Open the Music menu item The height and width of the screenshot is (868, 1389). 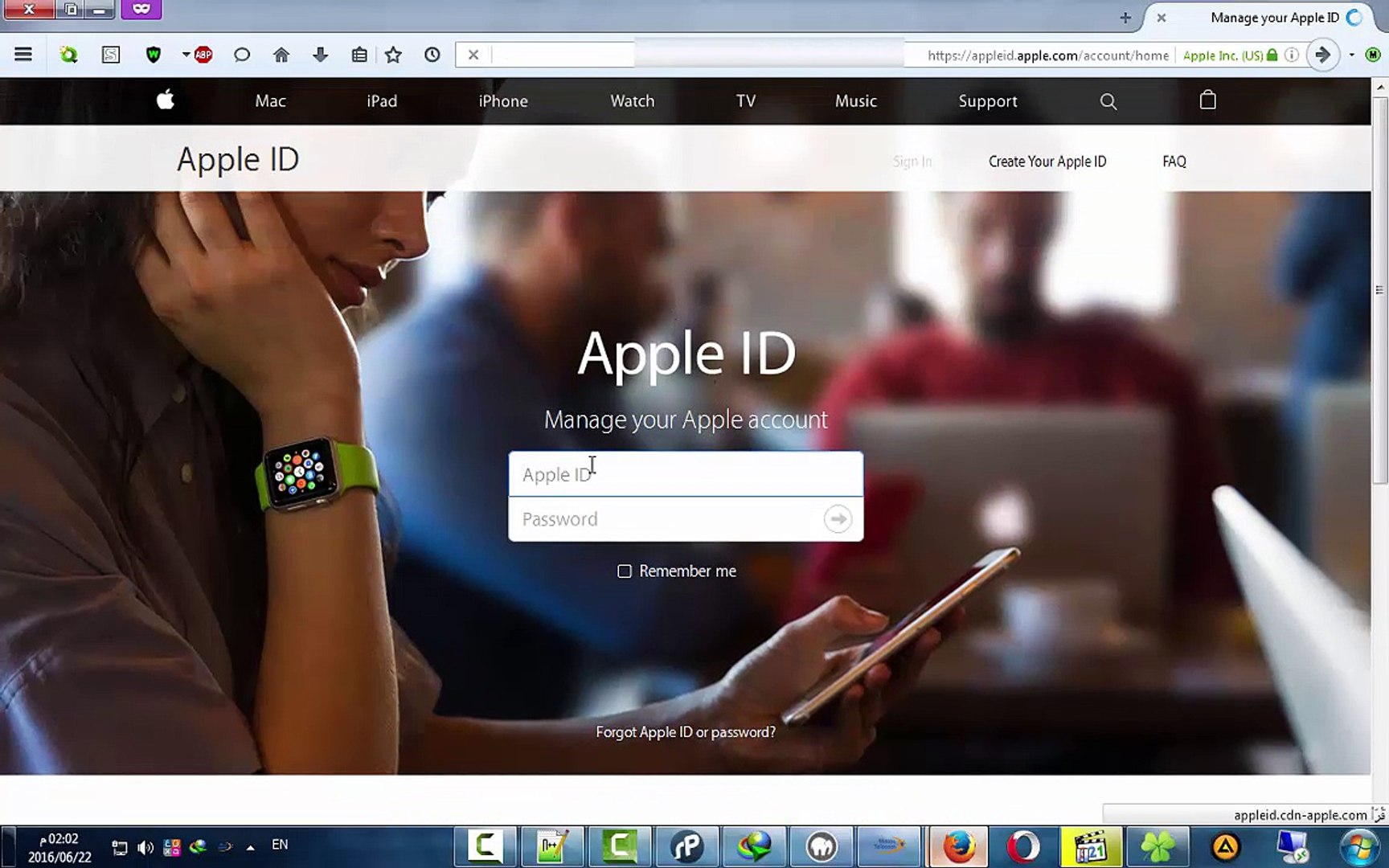pos(855,101)
